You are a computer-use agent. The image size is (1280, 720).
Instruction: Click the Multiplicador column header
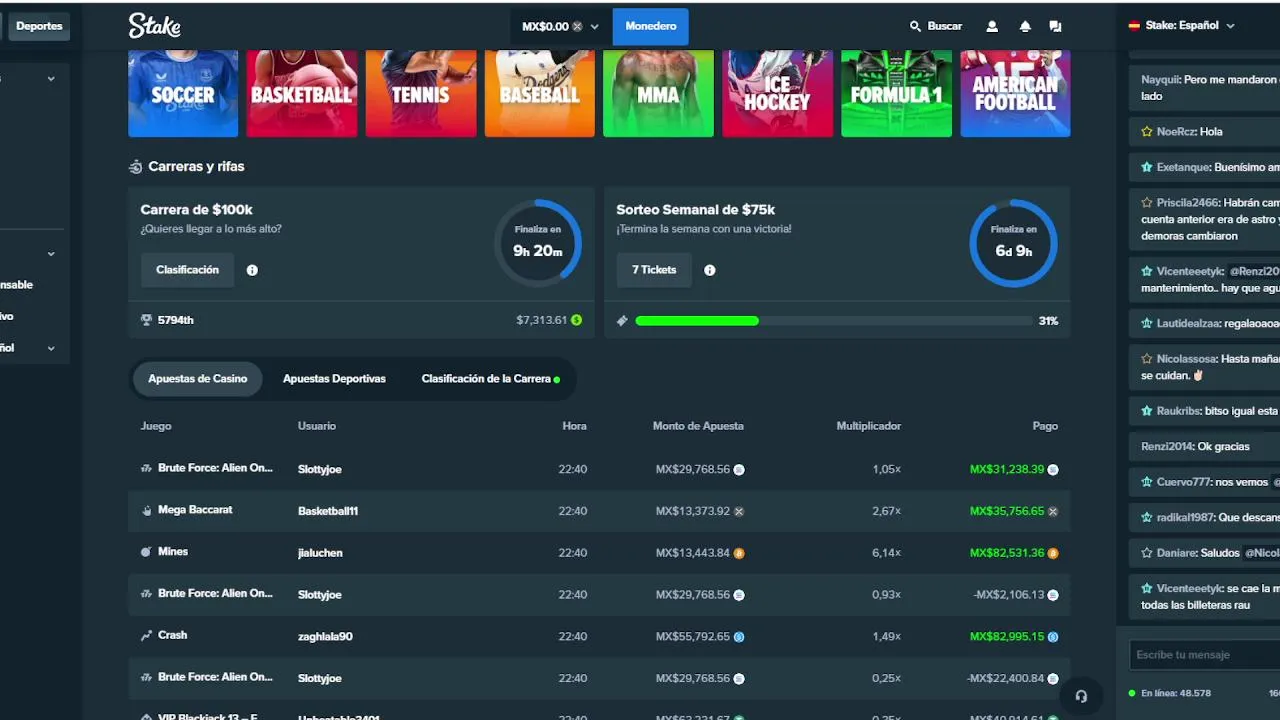click(868, 426)
